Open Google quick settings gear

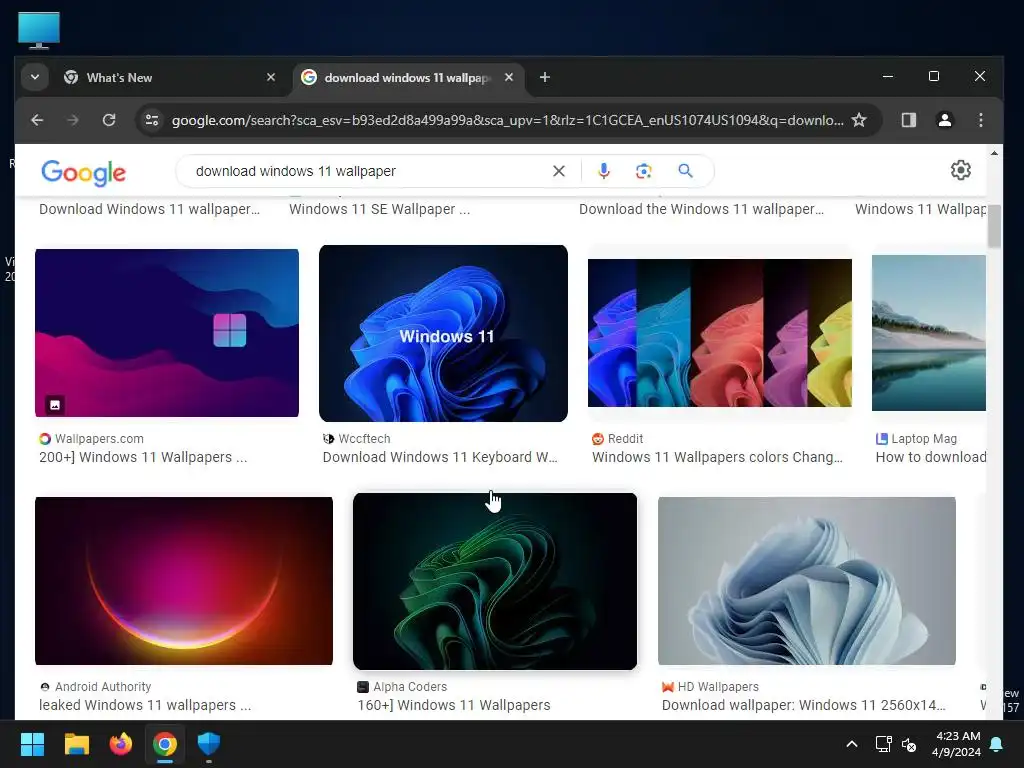(961, 170)
